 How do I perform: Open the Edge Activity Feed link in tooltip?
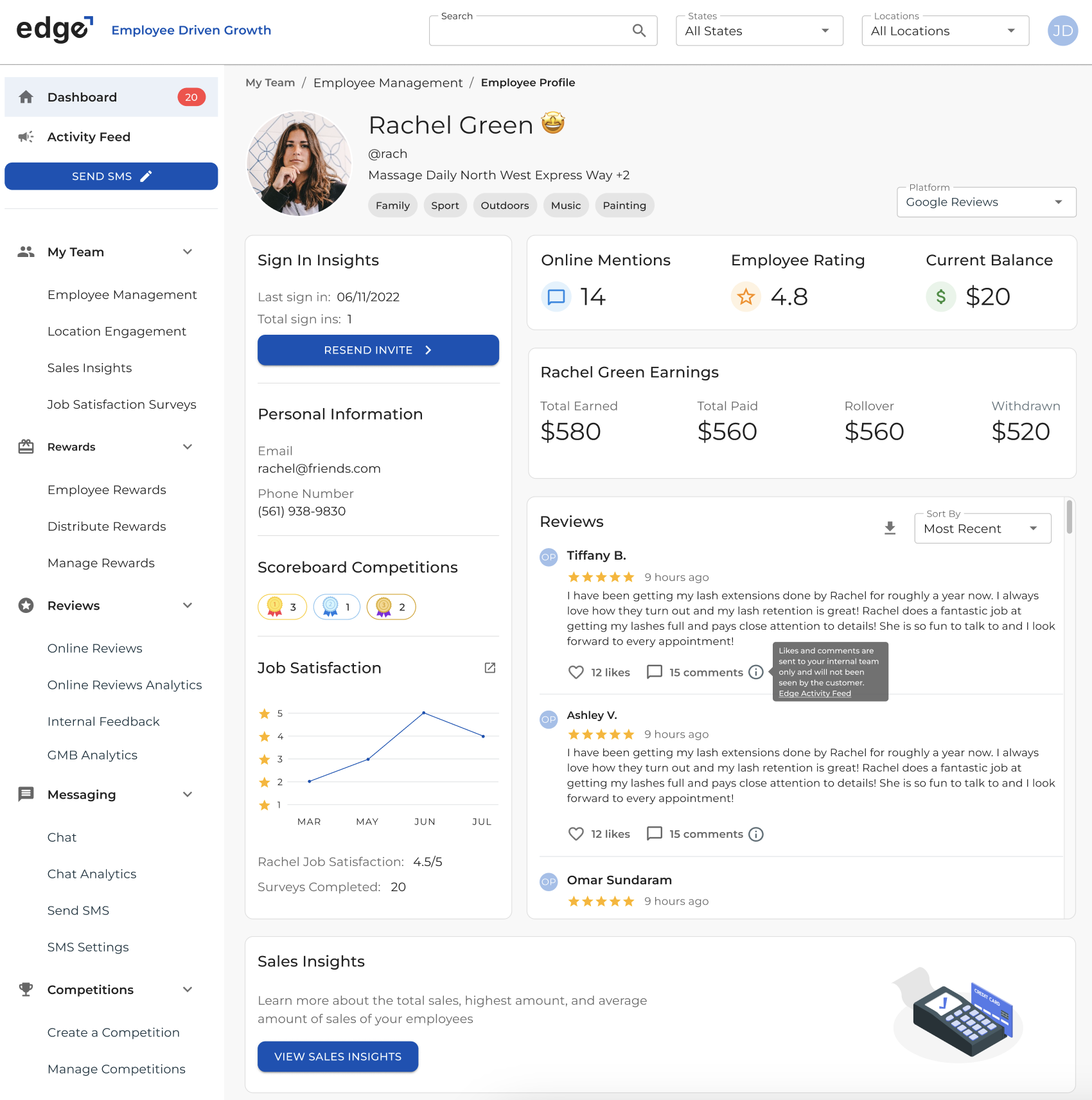coord(814,693)
